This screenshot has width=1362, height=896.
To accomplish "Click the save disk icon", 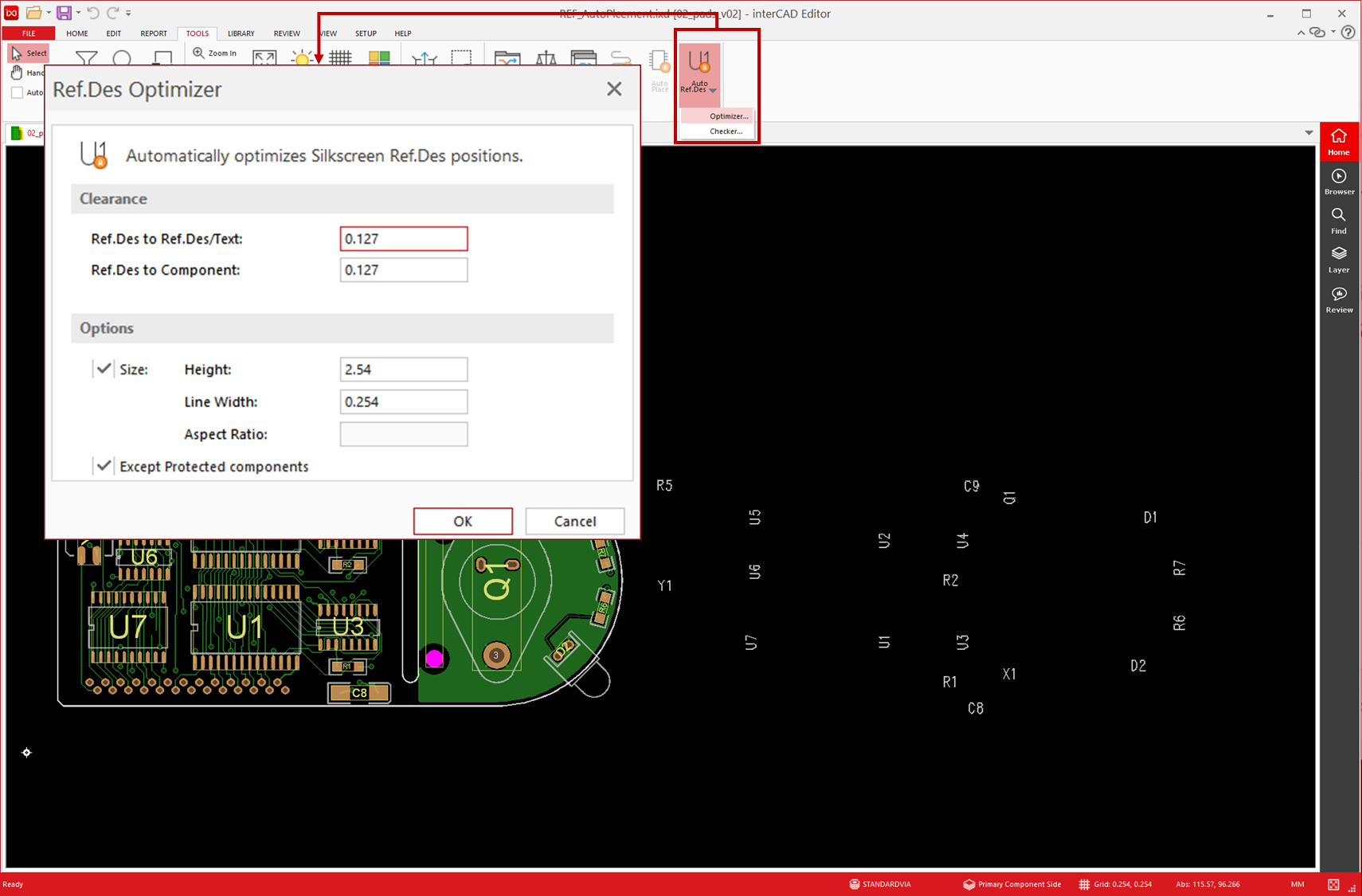I will [64, 13].
